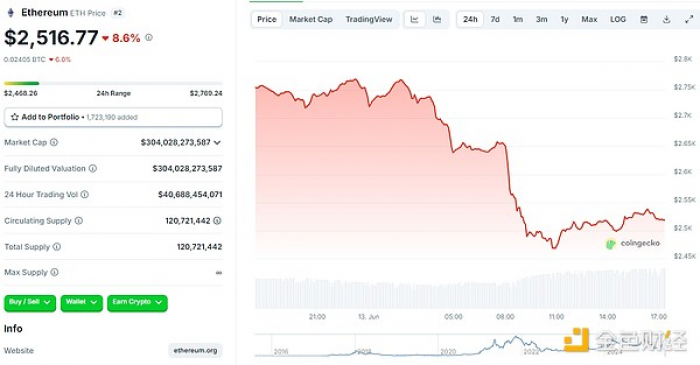
Task: Click the 24h Range progress bar
Action: click(x=113, y=83)
